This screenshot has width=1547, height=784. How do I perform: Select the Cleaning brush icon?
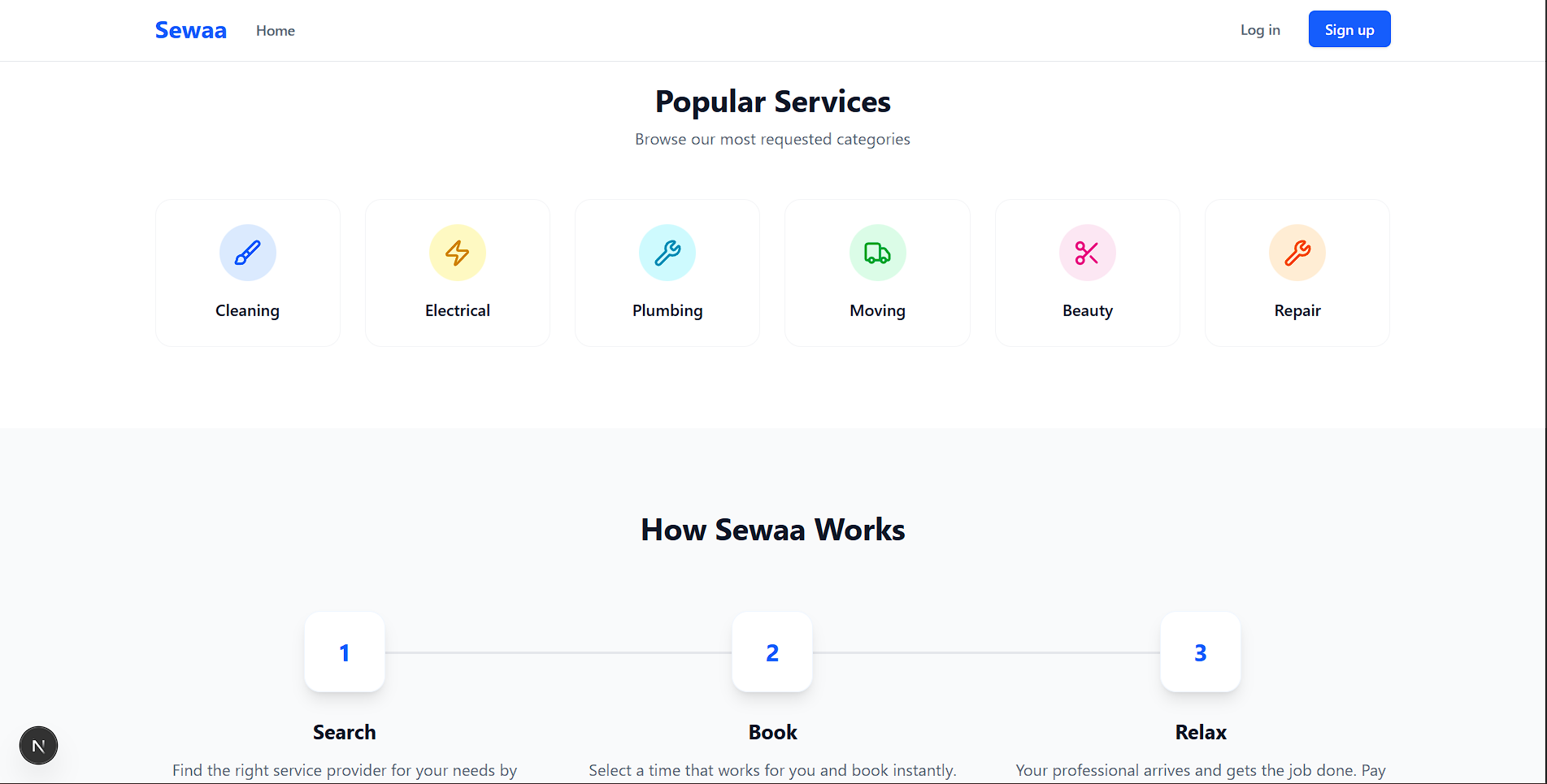[x=247, y=252]
